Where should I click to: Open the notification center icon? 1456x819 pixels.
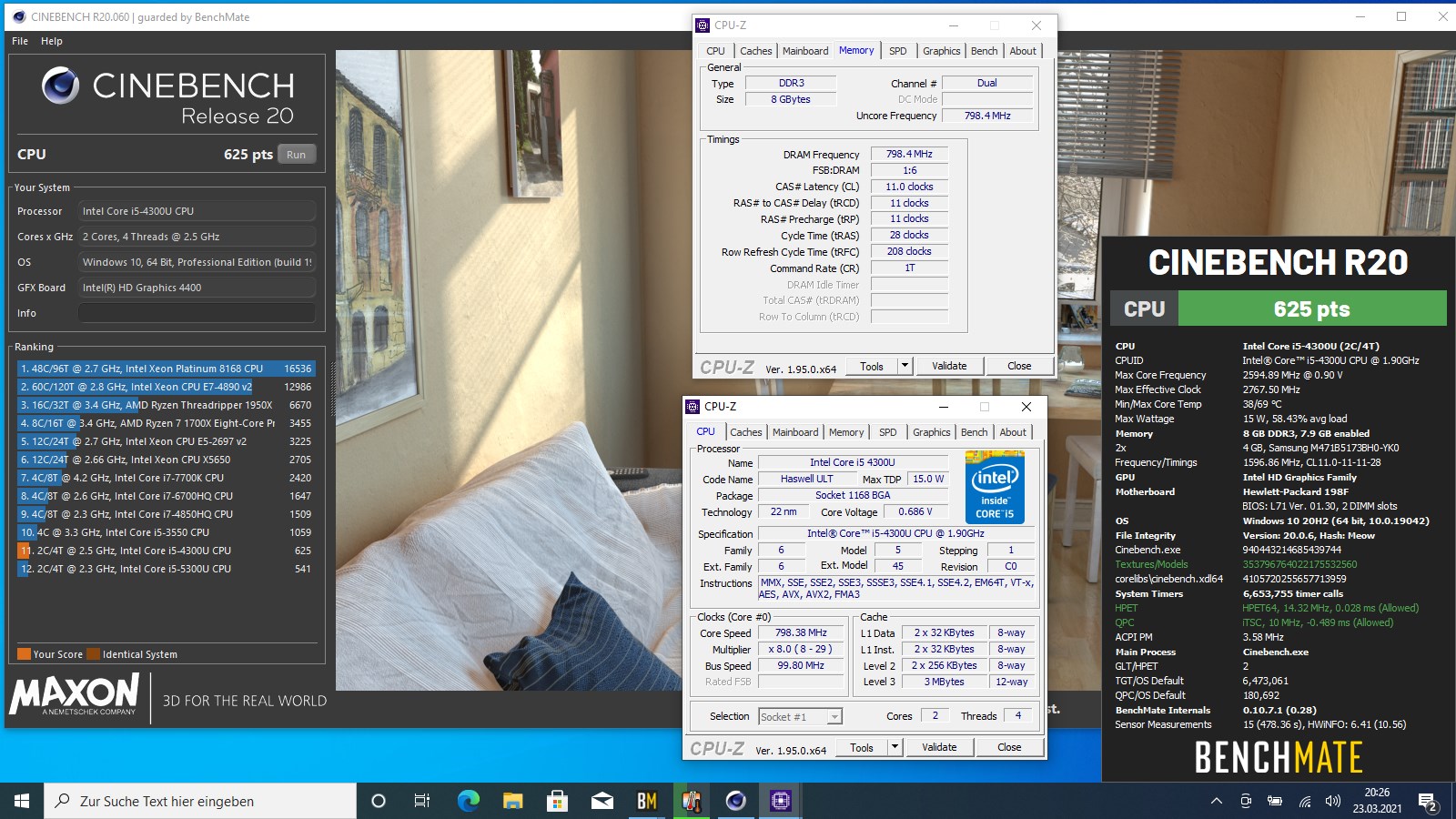[1428, 801]
